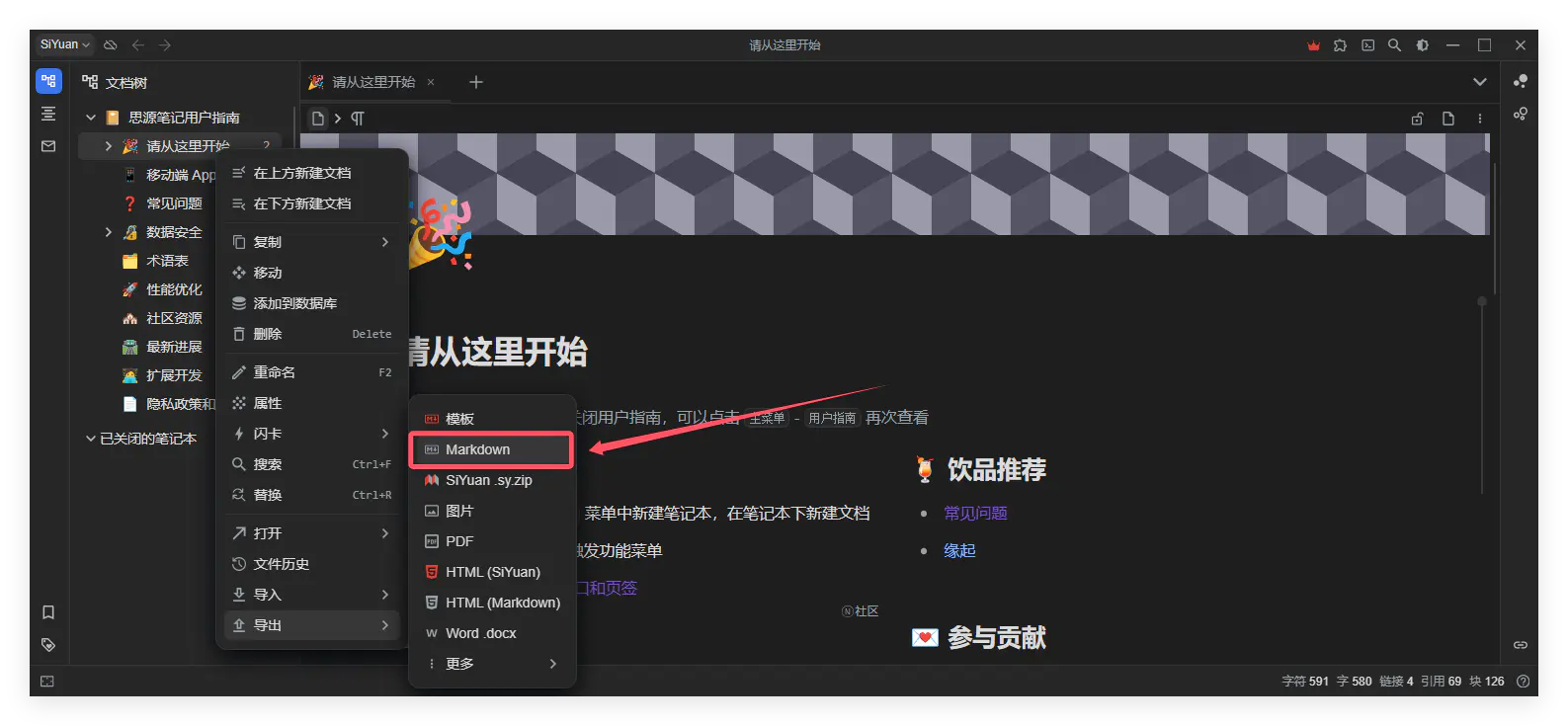
Task: Click the paragraph symbol in breadcrumb
Action: click(358, 119)
